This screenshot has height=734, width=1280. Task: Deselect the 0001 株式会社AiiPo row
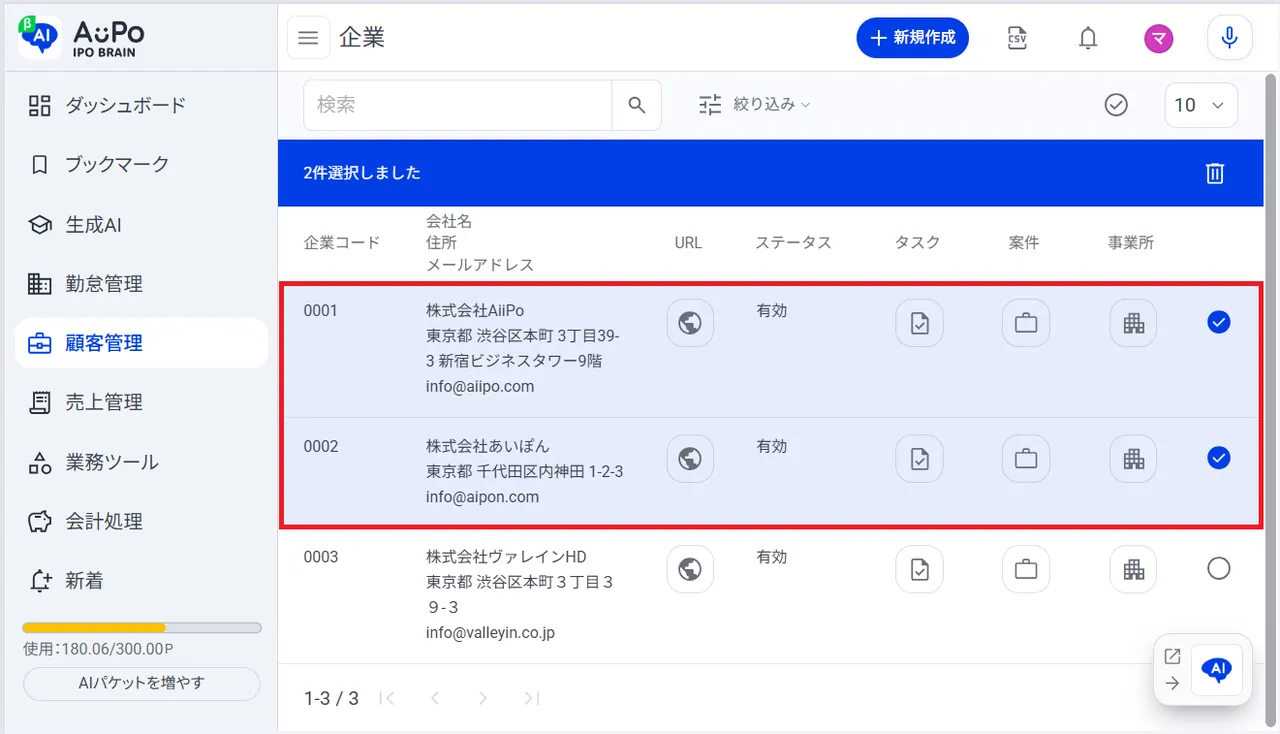click(x=1218, y=322)
